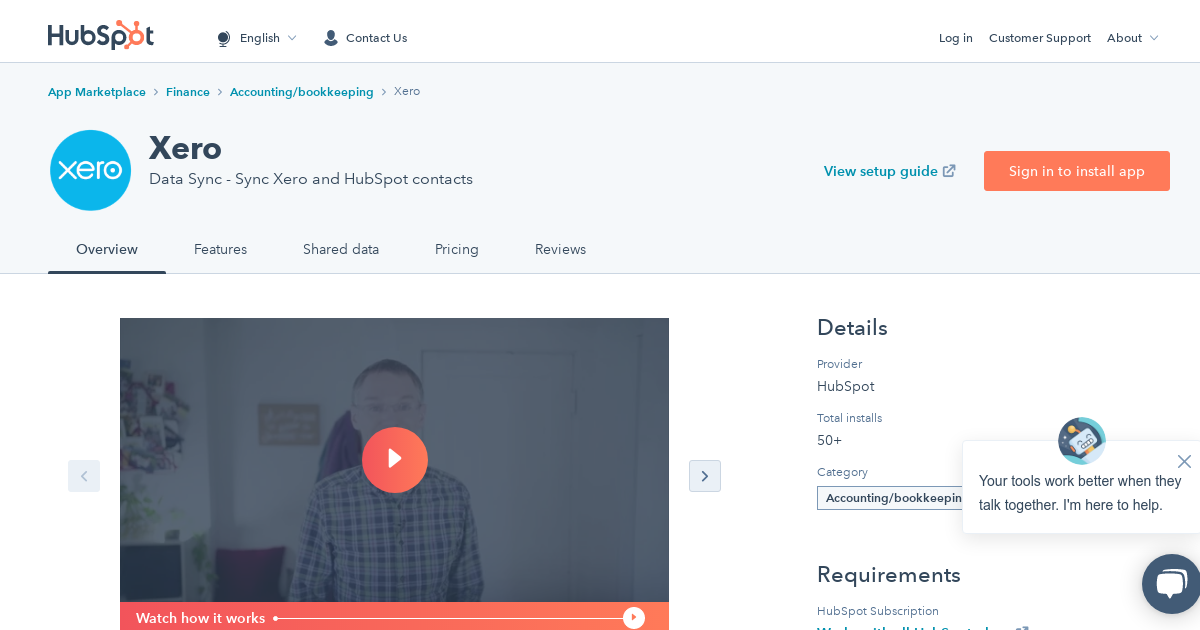Expand the About menu

pos(1132,38)
